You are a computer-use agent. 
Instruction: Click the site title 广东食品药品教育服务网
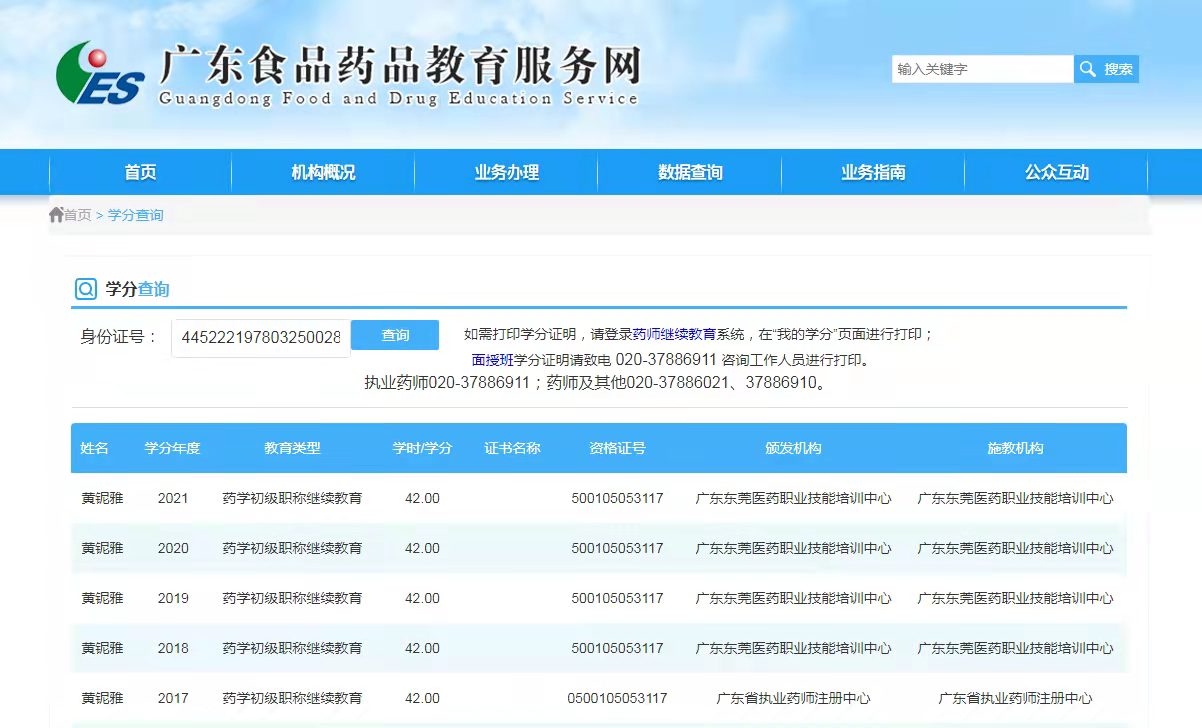pos(399,66)
